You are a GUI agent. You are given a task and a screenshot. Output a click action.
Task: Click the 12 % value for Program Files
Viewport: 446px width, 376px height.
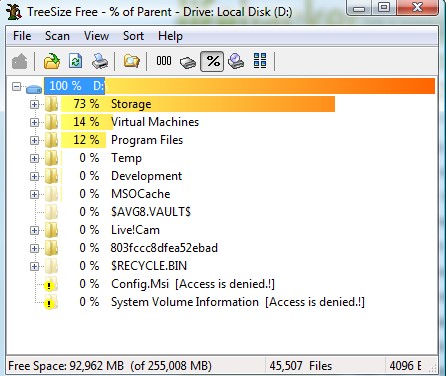coord(86,140)
